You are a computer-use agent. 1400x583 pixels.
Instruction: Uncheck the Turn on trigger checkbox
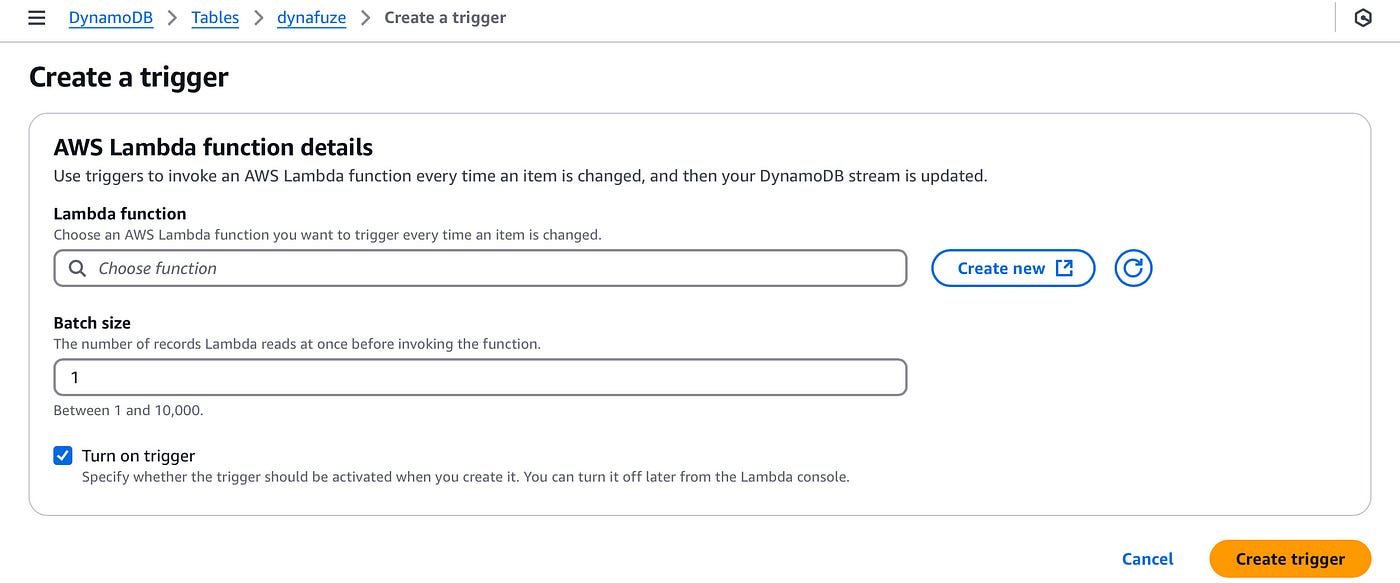63,456
